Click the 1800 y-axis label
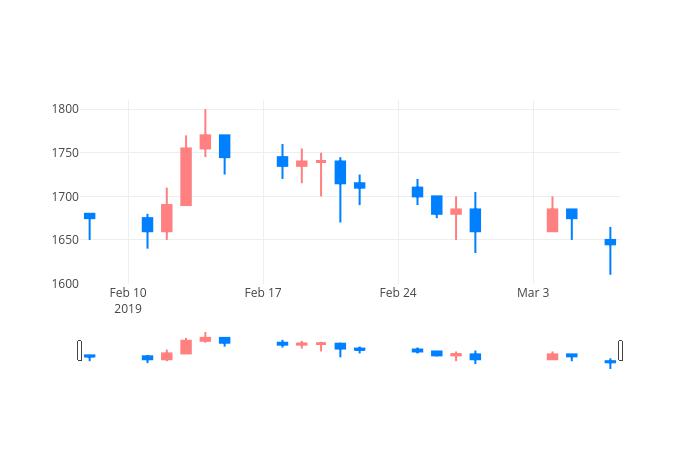700x450 pixels. [x=65, y=109]
